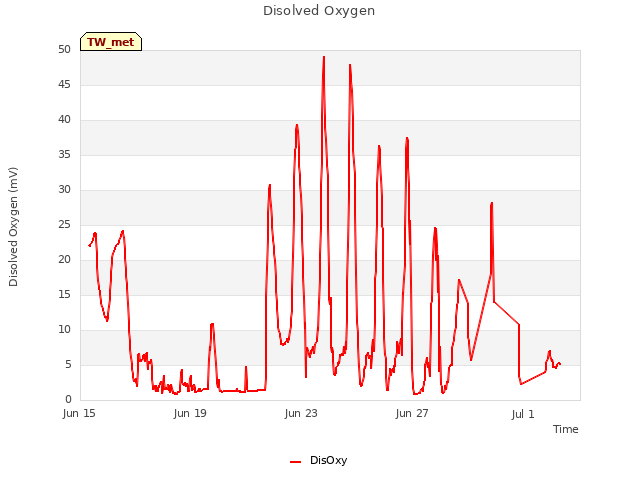Click the 40 value on y-axis
The image size is (640, 480).
64,120
